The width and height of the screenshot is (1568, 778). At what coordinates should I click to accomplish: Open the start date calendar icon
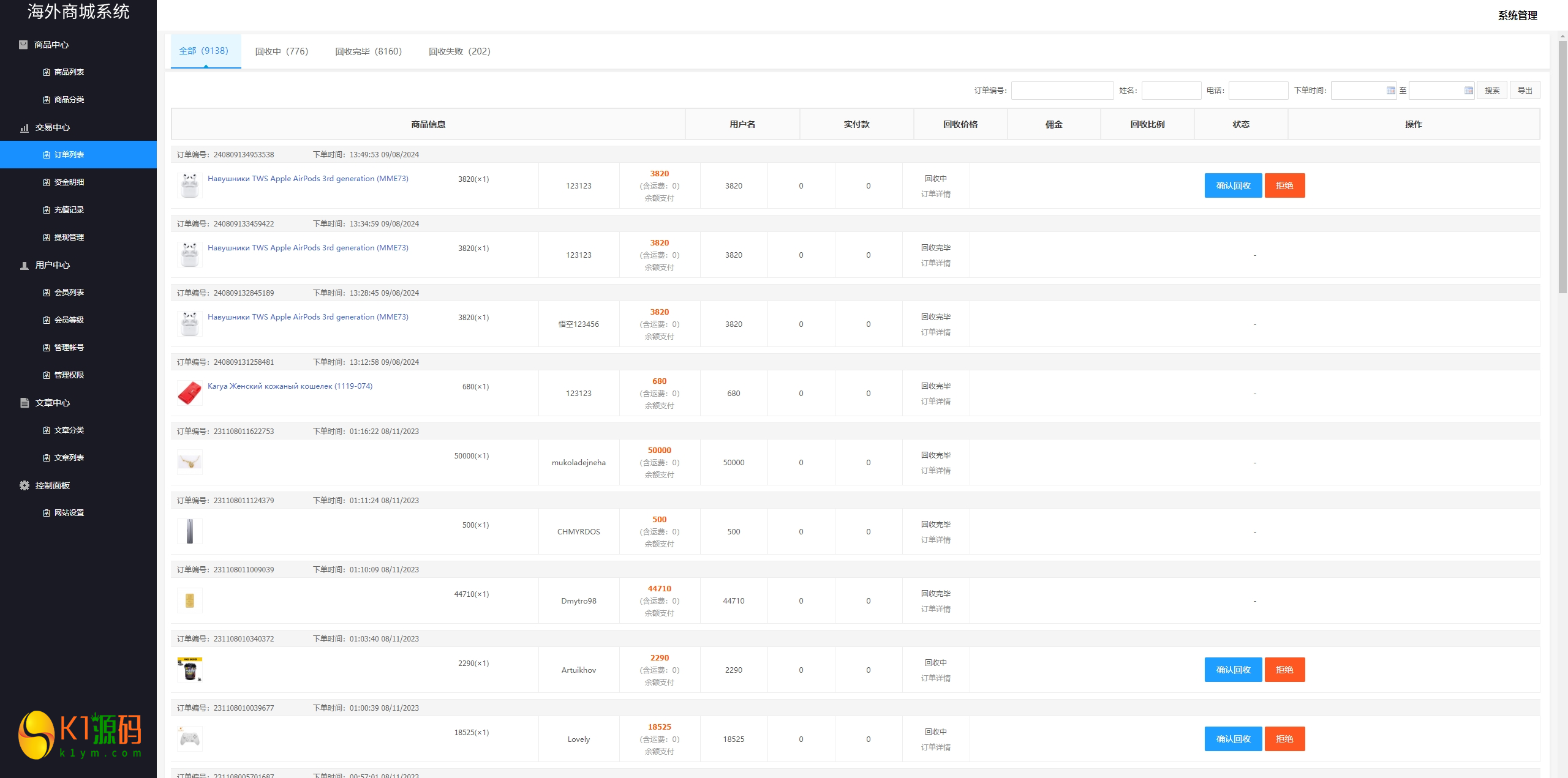point(1390,91)
